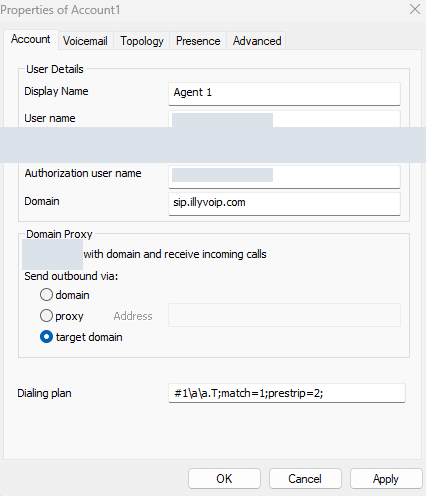Viewport: 426px width, 496px height.
Task: Click the OK button
Action: click(224, 479)
